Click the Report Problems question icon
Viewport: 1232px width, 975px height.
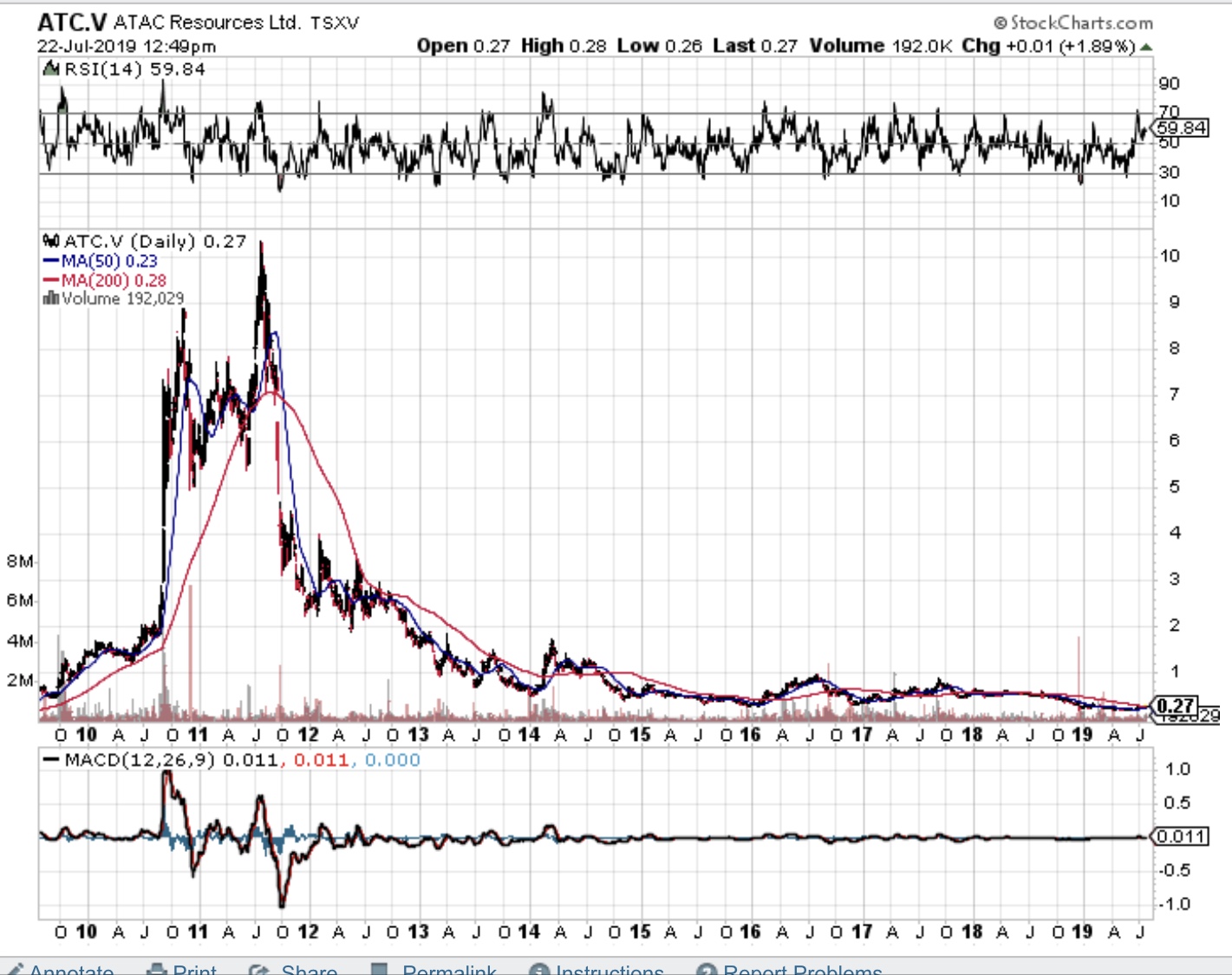706,970
